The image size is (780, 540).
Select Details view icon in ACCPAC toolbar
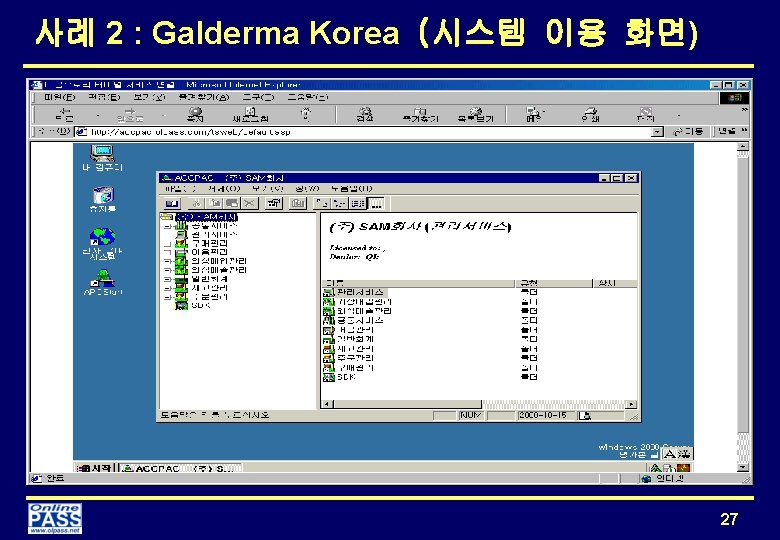click(376, 203)
